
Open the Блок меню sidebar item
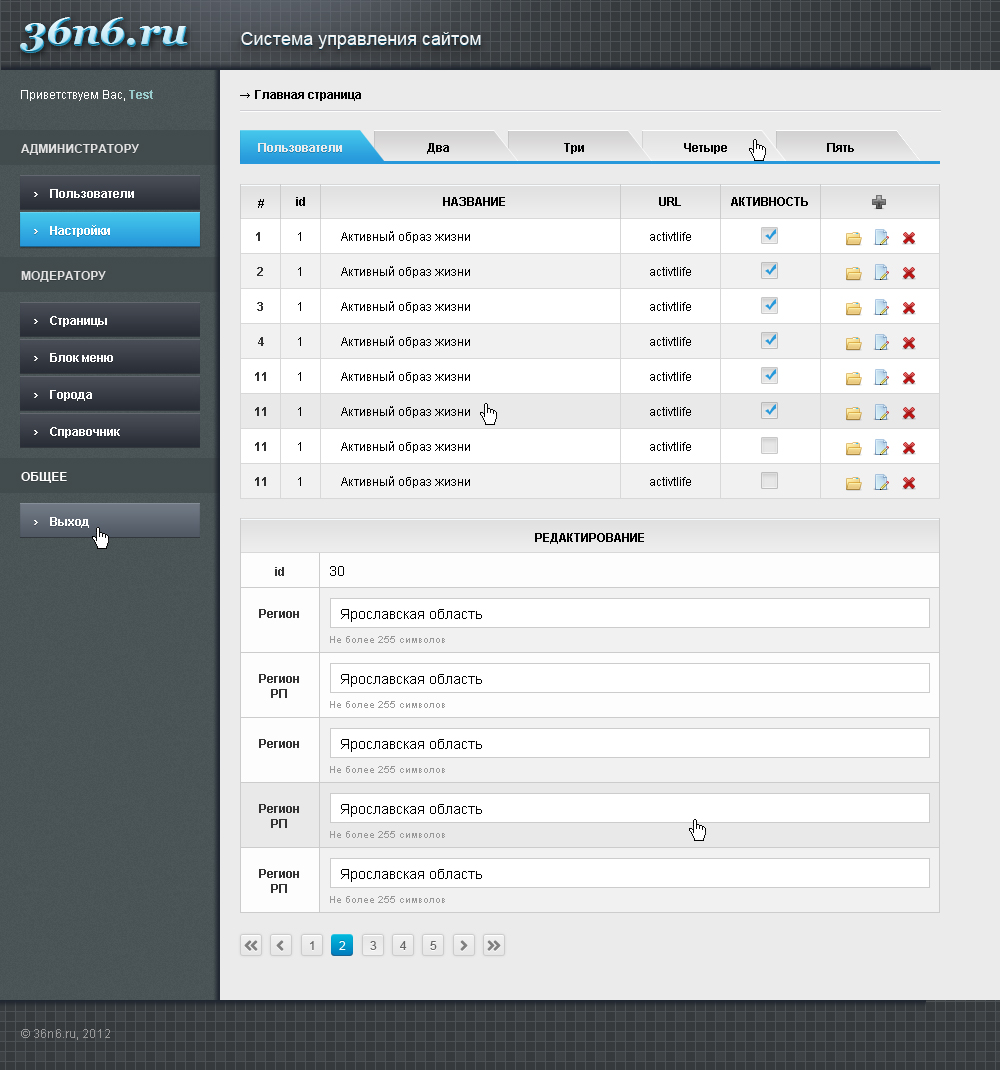tap(110, 357)
